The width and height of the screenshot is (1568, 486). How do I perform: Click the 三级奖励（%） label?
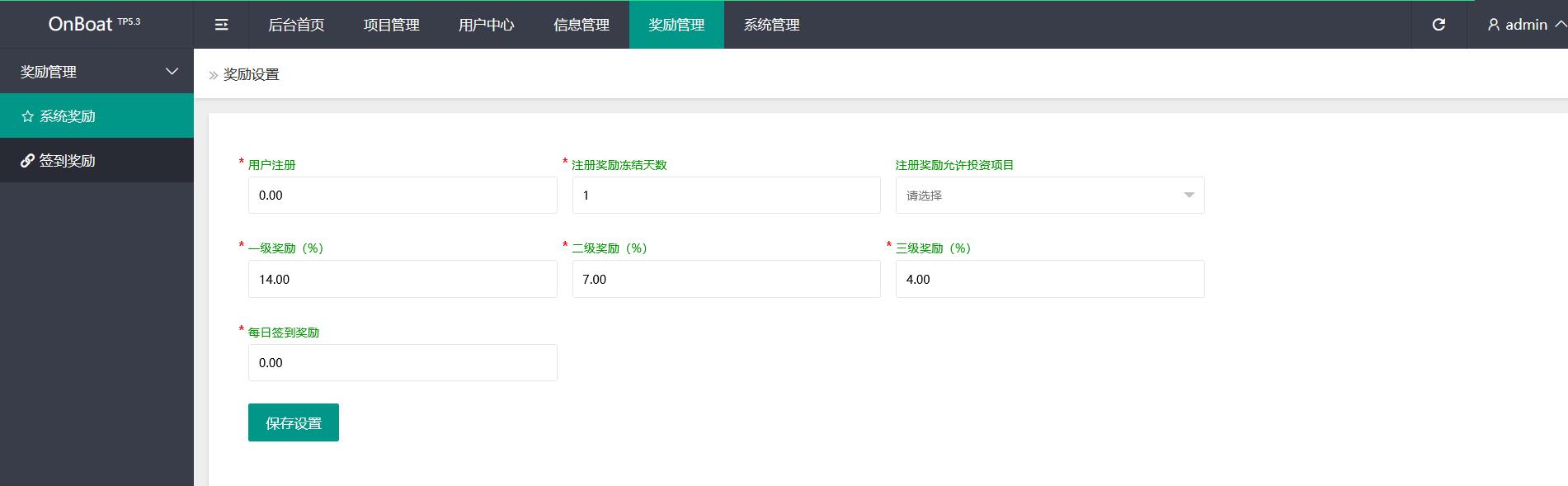tap(934, 248)
